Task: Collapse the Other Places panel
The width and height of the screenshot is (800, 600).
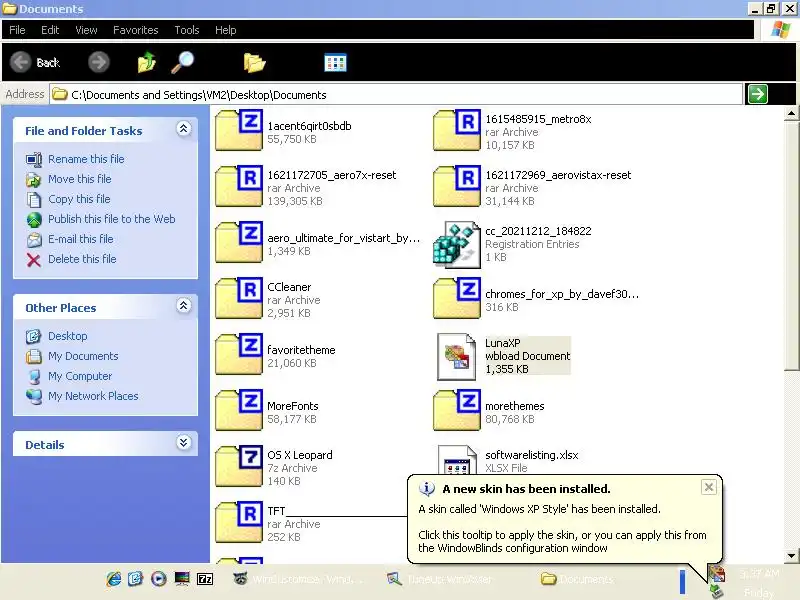Action: (x=184, y=306)
